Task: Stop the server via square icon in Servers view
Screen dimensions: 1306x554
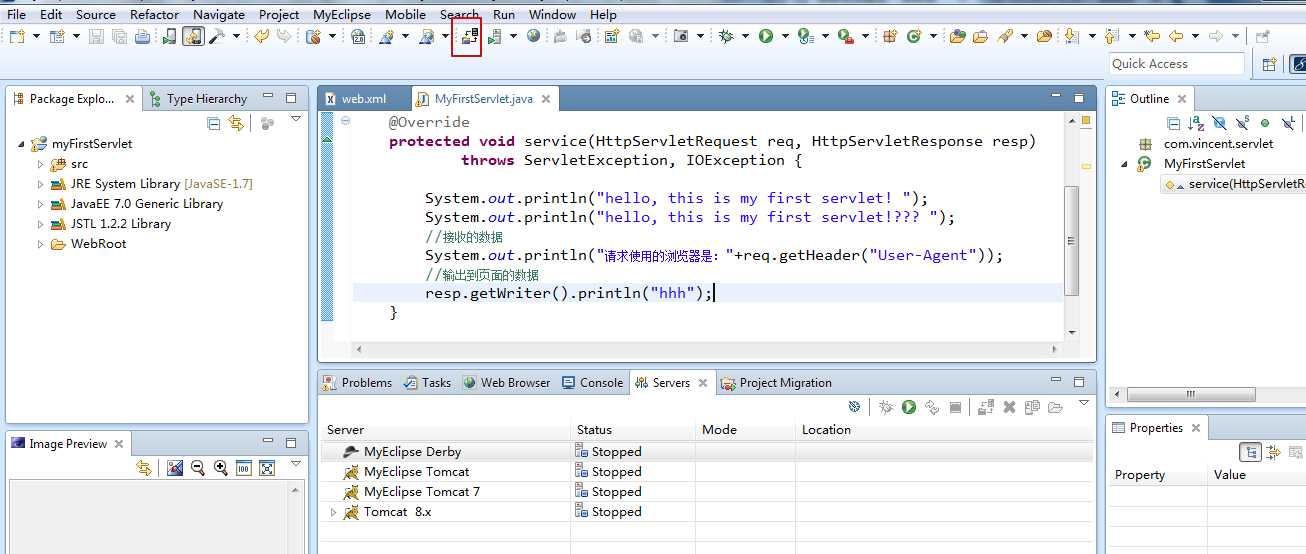Action: point(955,407)
